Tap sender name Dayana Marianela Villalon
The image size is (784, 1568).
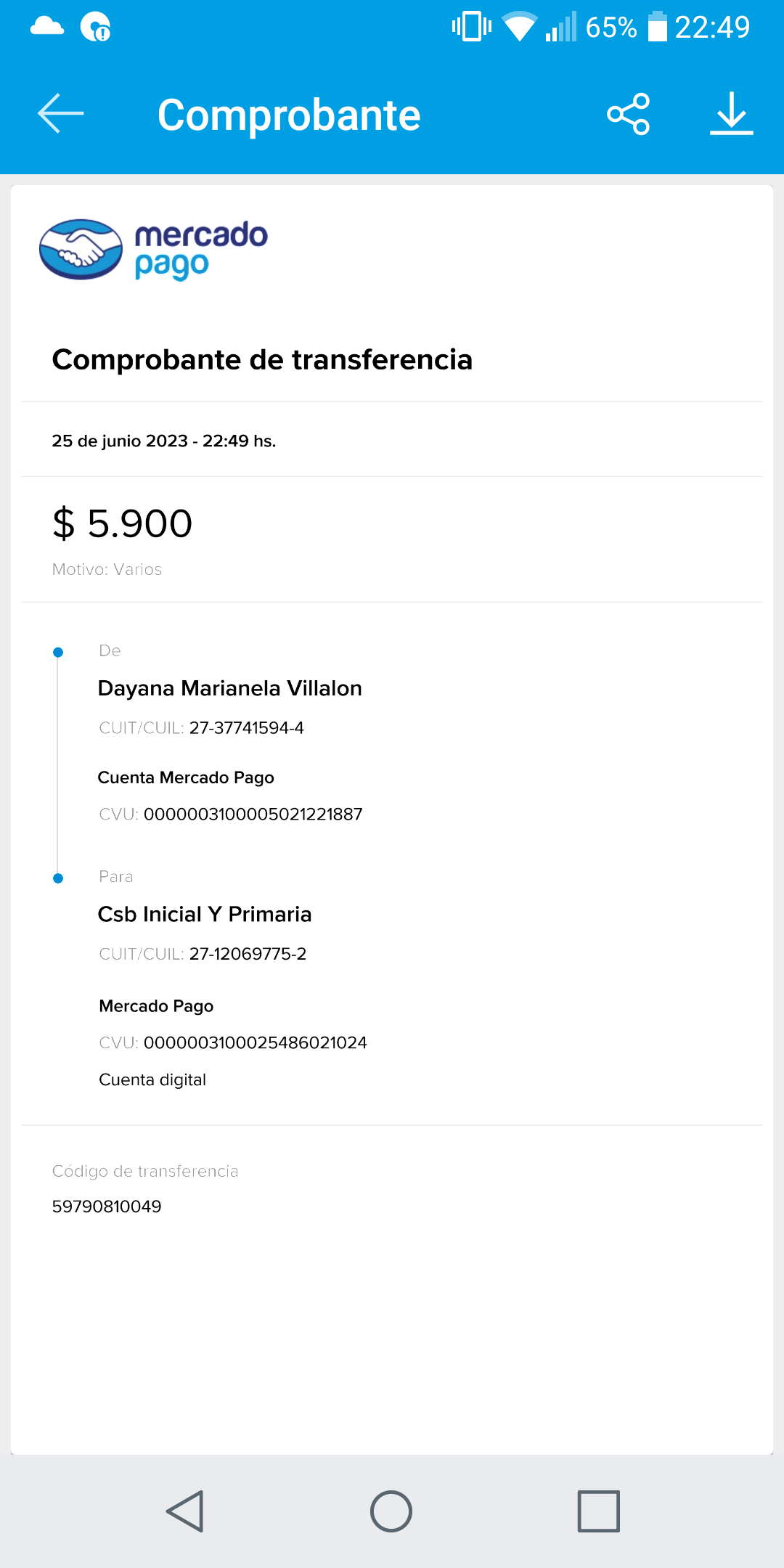[229, 688]
